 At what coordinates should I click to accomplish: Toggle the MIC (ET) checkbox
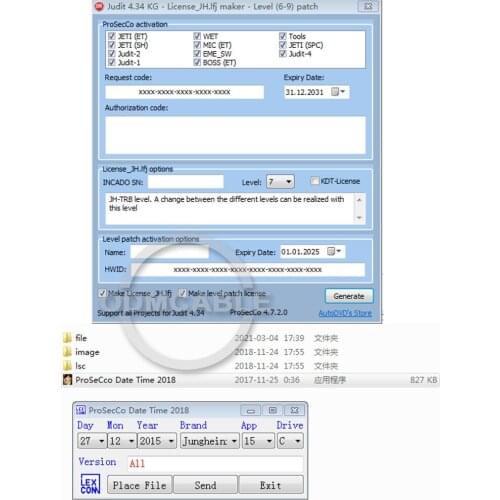(x=197, y=45)
